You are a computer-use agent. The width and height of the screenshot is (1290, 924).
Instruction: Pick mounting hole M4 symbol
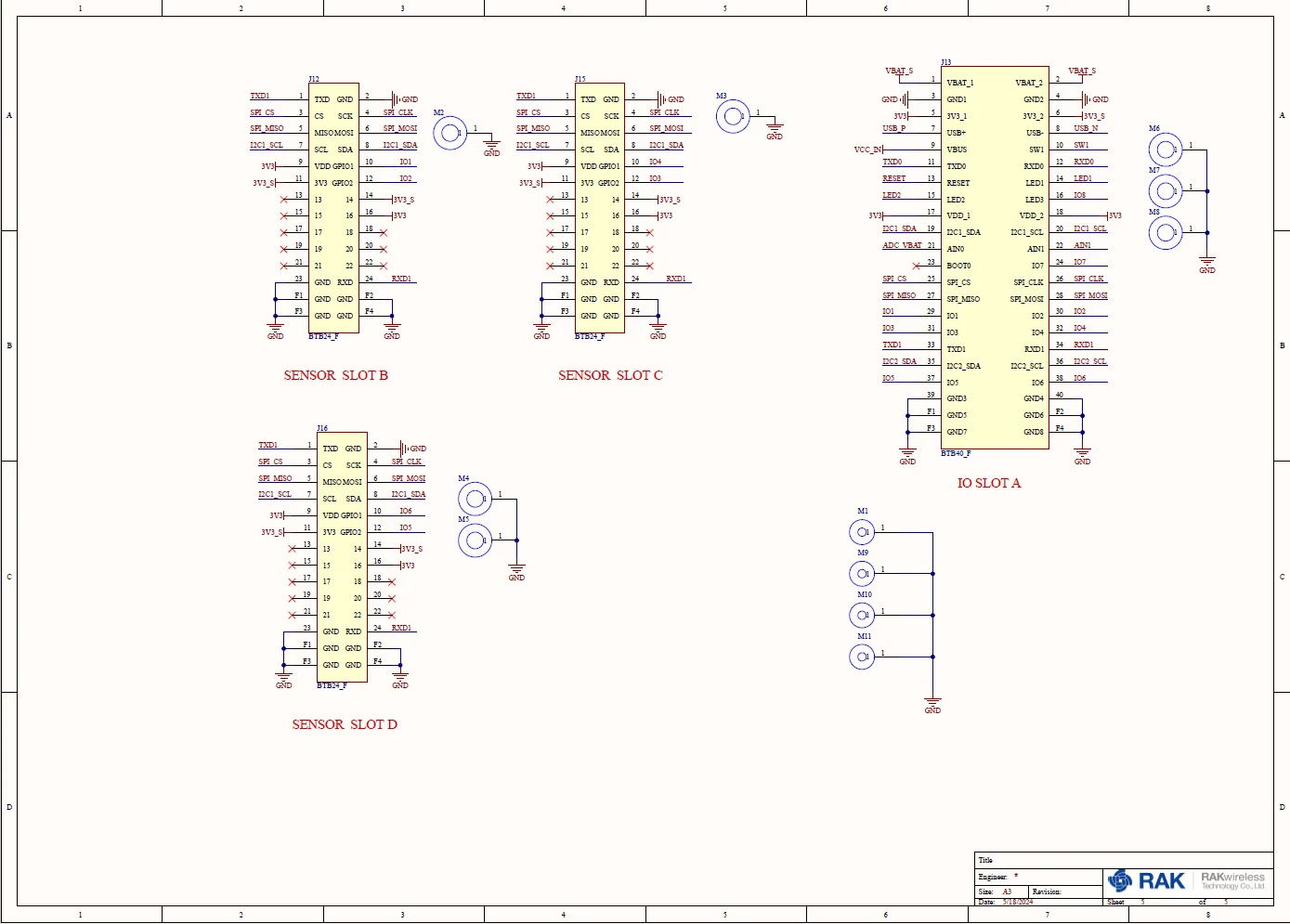click(x=475, y=500)
